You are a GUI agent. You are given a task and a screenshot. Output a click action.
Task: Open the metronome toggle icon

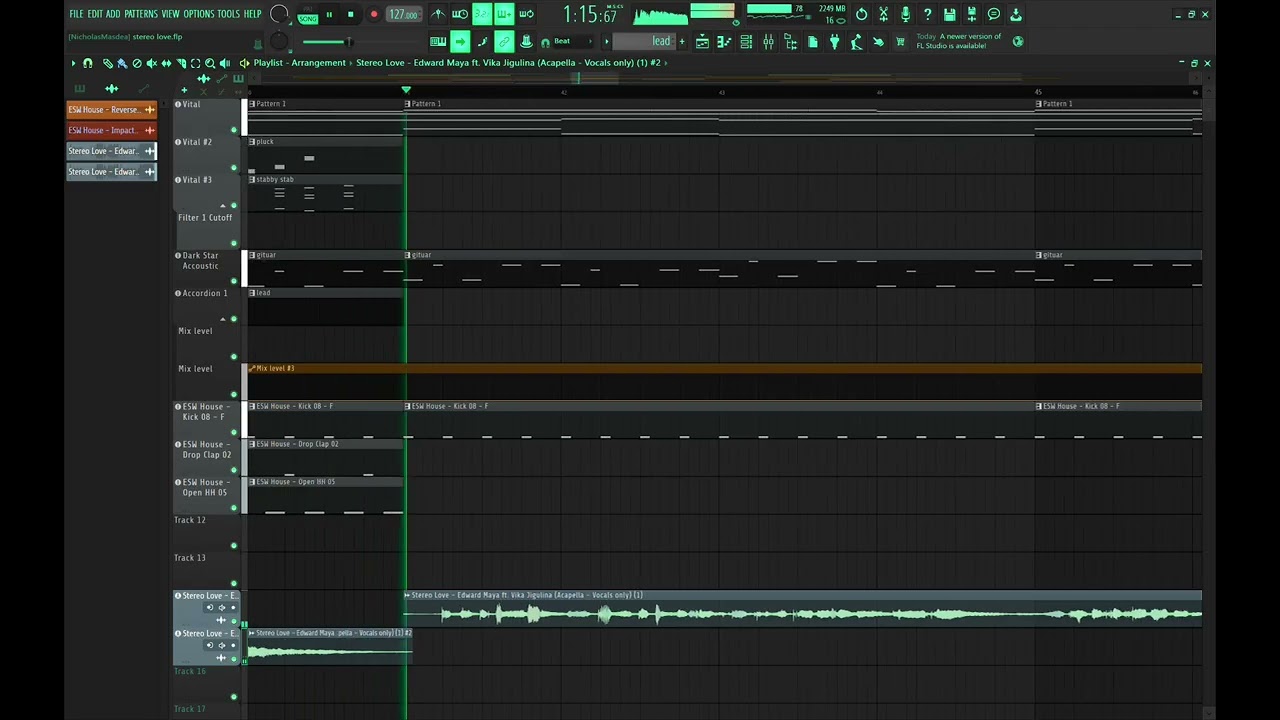(438, 14)
